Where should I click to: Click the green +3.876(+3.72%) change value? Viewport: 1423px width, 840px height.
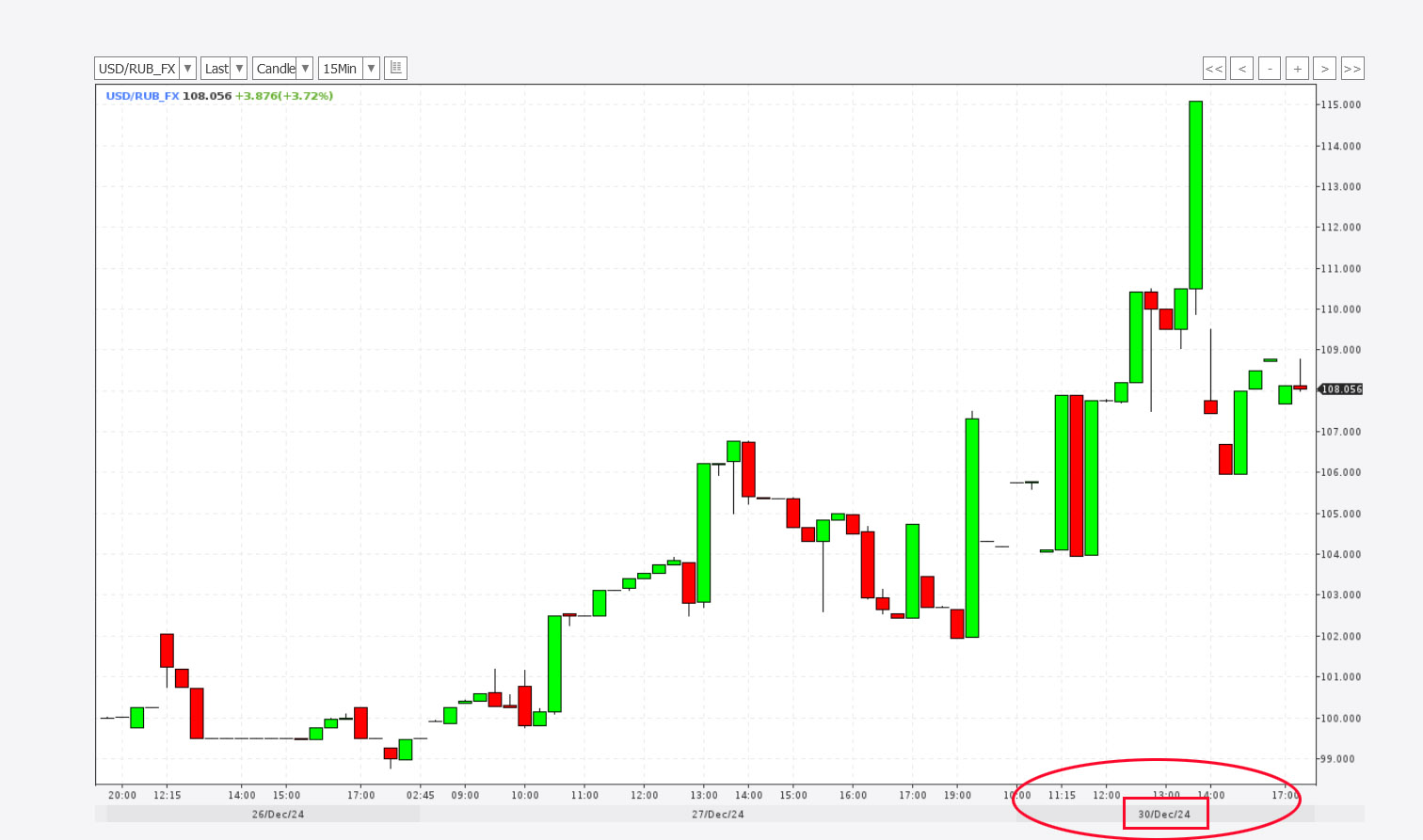[283, 96]
